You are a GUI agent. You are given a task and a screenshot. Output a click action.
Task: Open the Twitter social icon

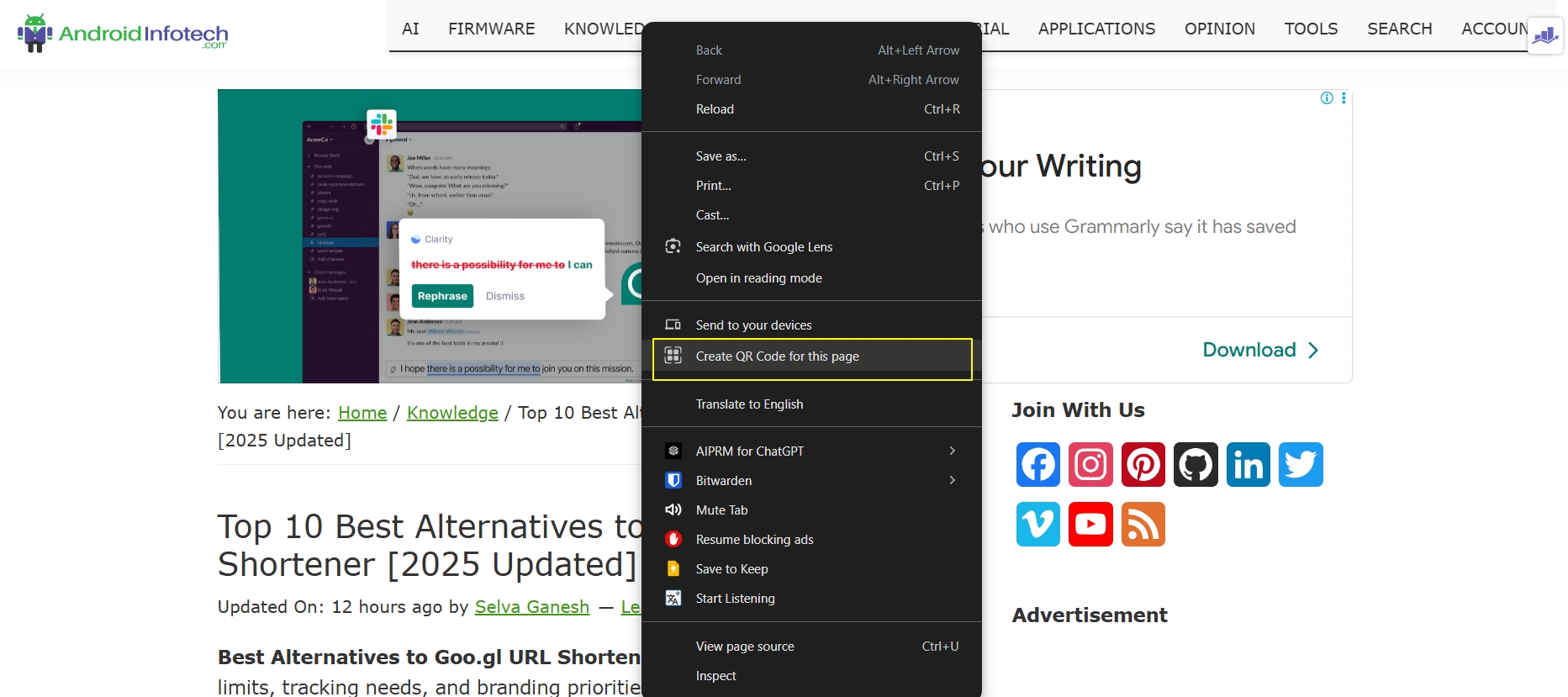tap(1301, 464)
